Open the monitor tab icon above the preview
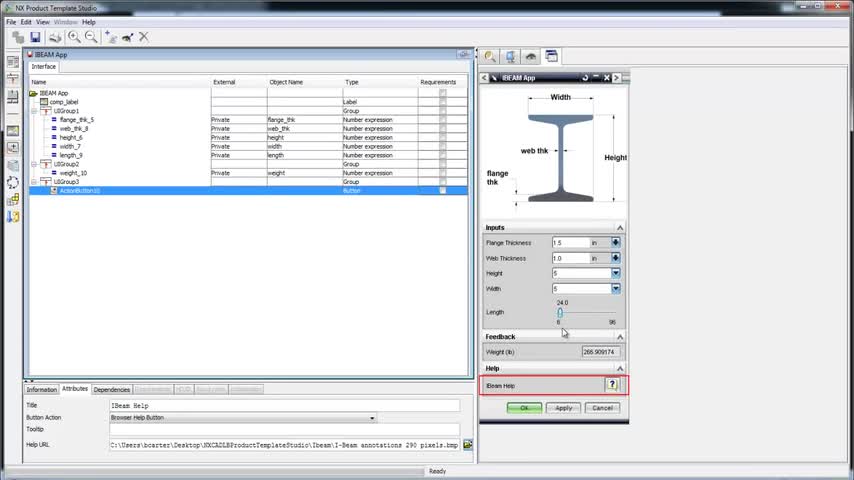This screenshot has height=480, width=854. coord(510,56)
